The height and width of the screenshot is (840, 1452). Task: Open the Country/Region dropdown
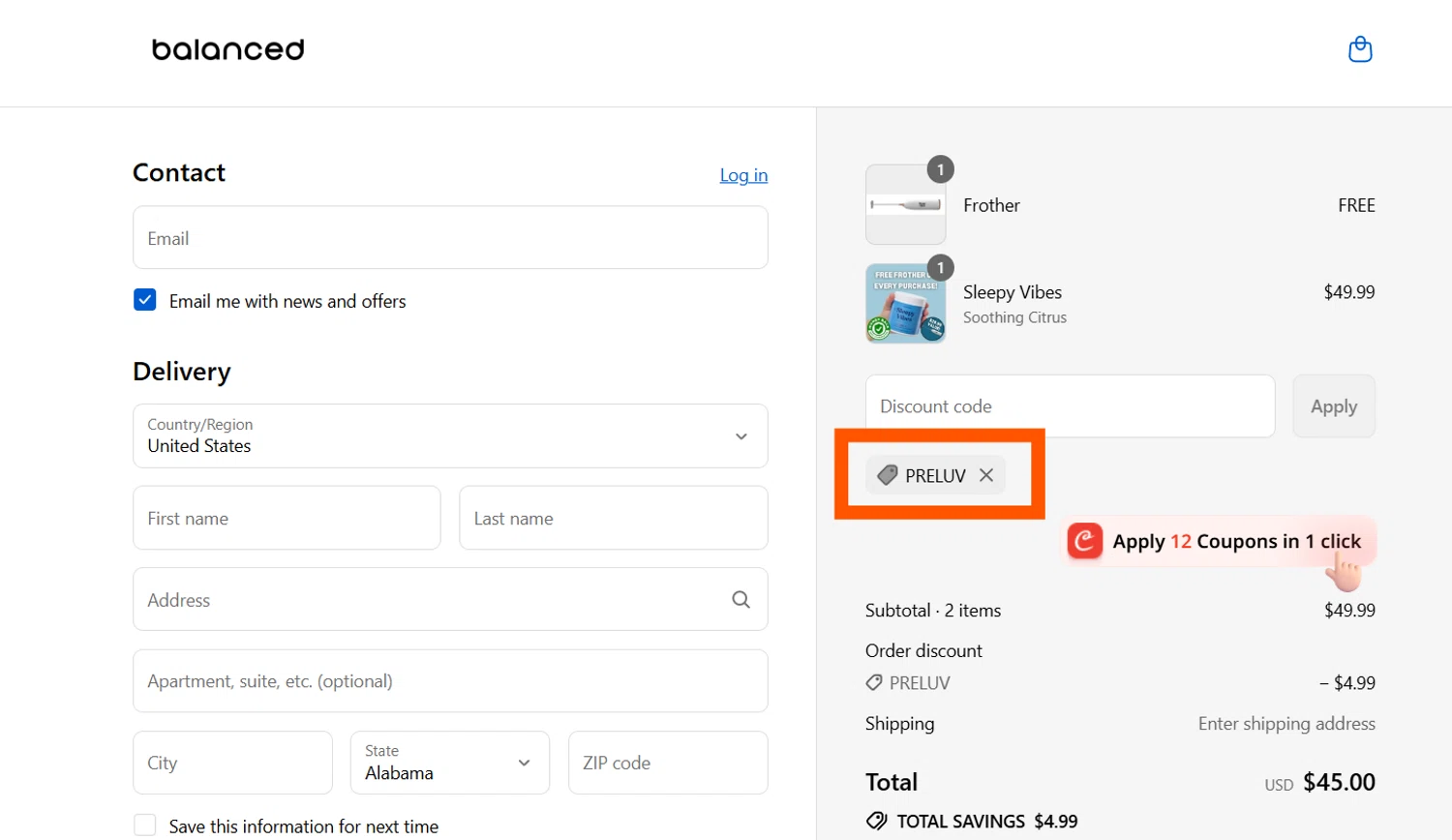coord(450,436)
